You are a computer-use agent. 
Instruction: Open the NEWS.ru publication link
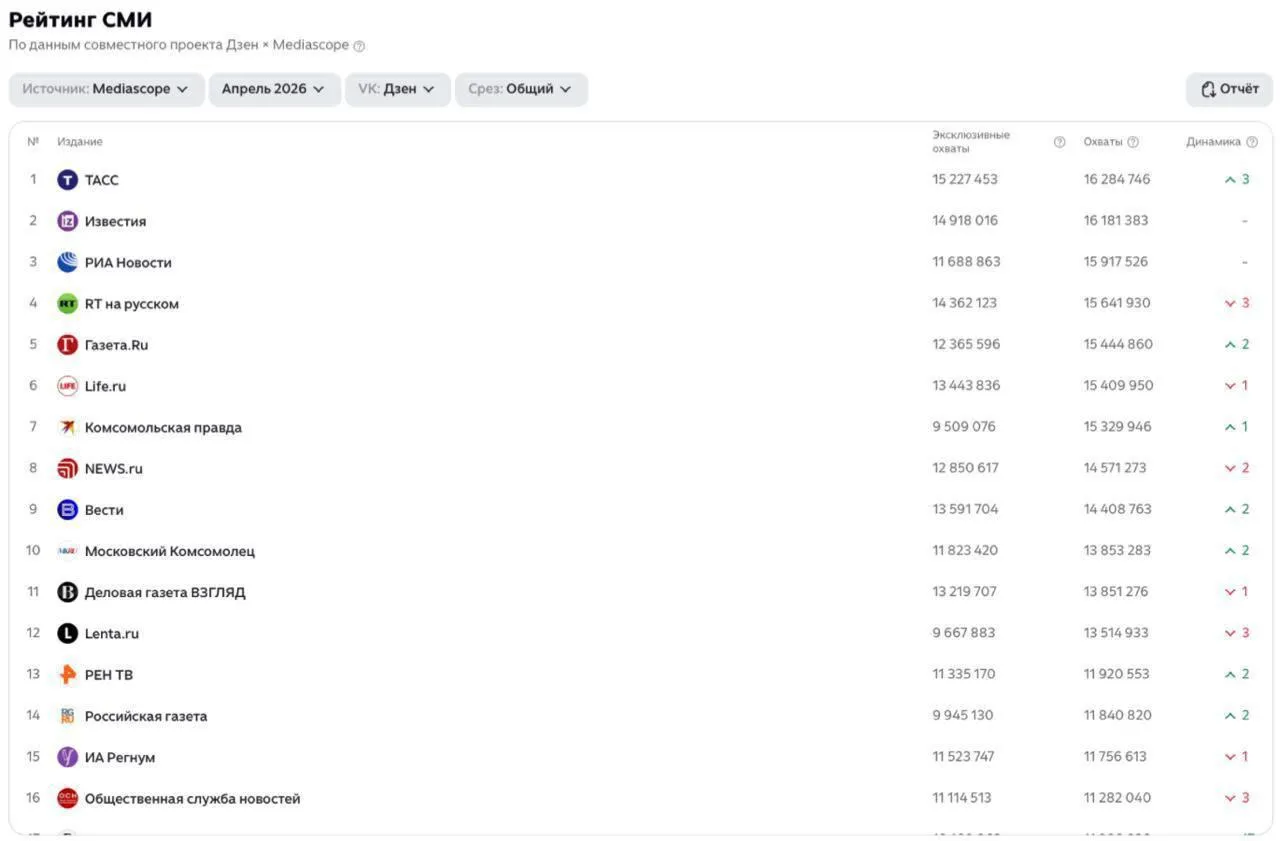click(114, 469)
